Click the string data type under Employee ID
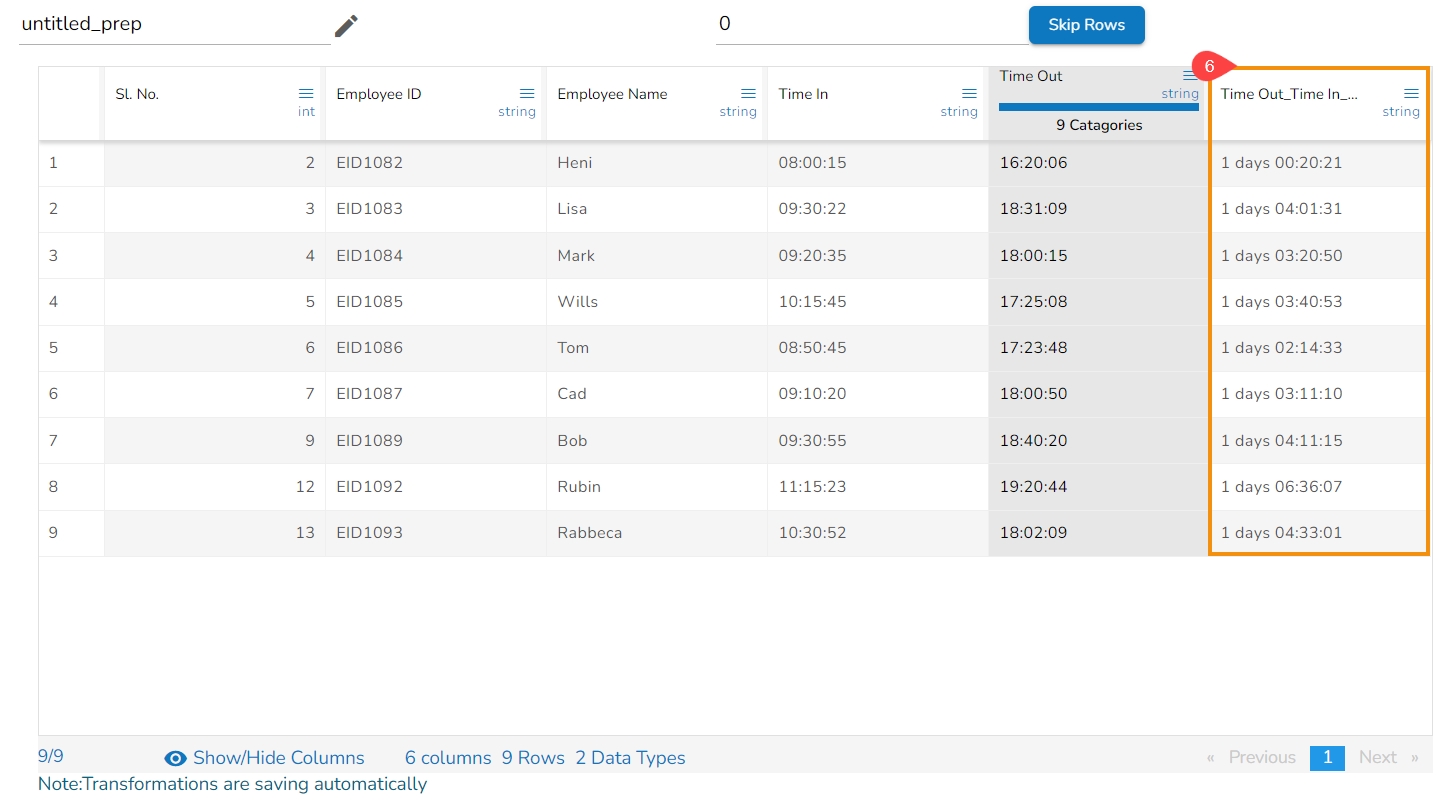This screenshot has height=802, width=1449. (x=517, y=112)
